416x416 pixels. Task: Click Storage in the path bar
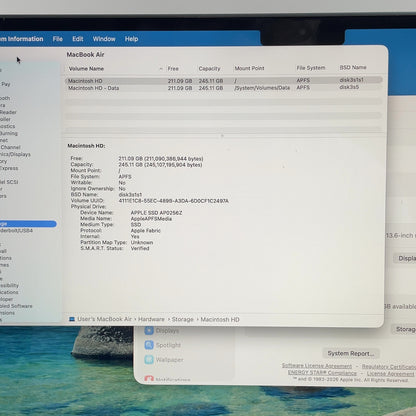pyautogui.click(x=182, y=319)
